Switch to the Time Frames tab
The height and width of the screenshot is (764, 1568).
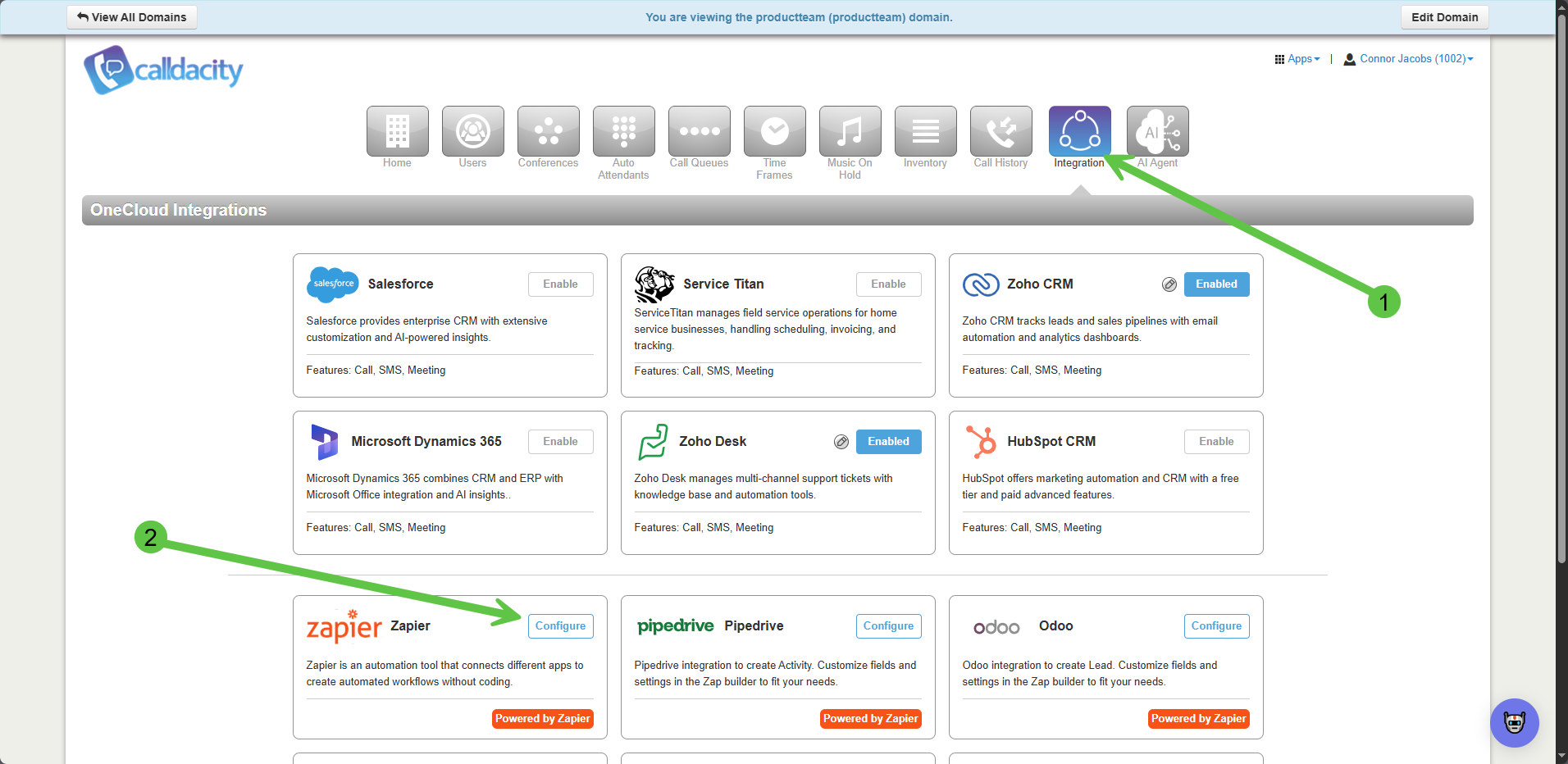pos(774,131)
